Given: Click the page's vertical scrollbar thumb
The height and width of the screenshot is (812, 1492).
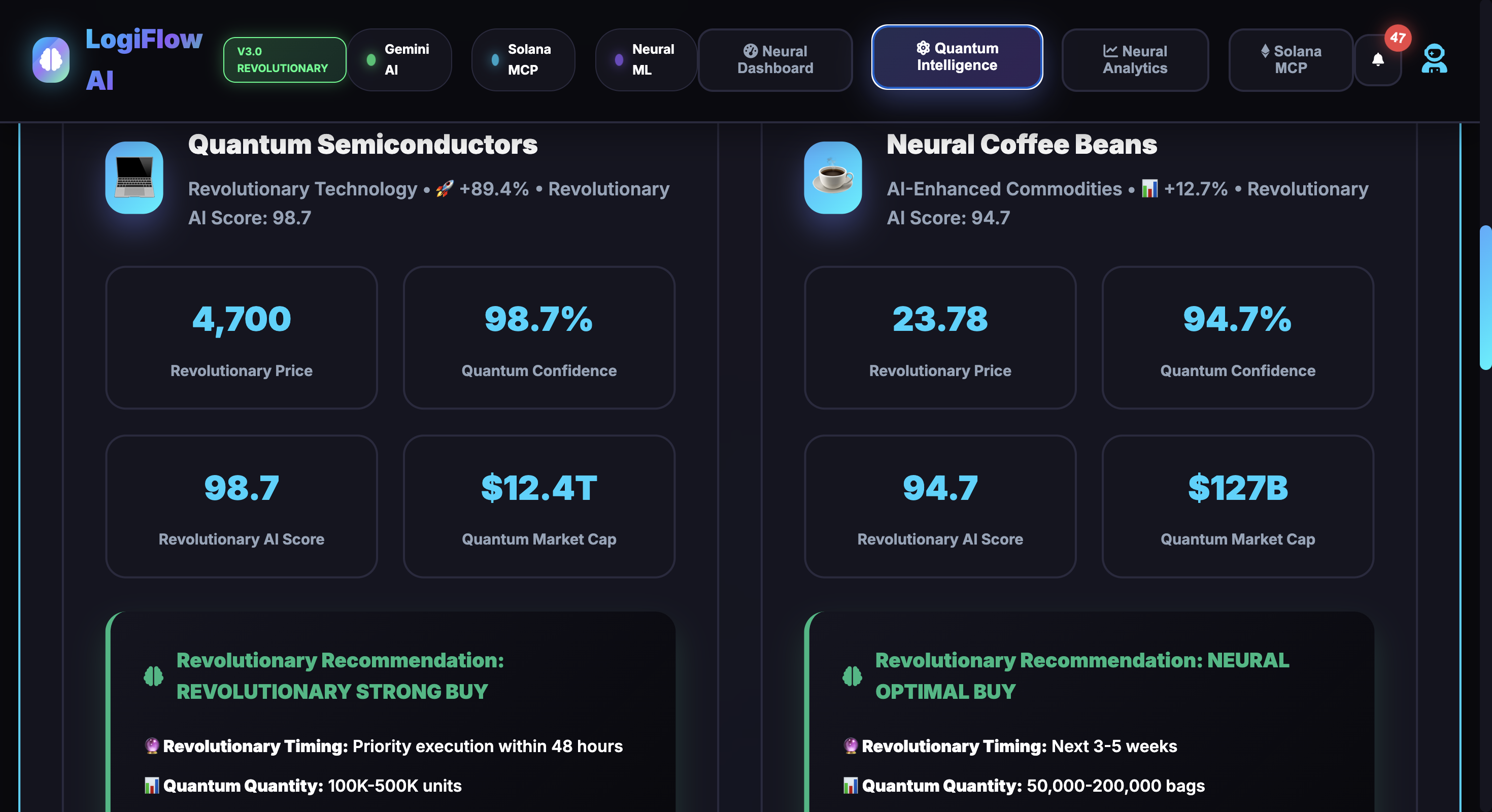Looking at the screenshot, I should click(1485, 297).
